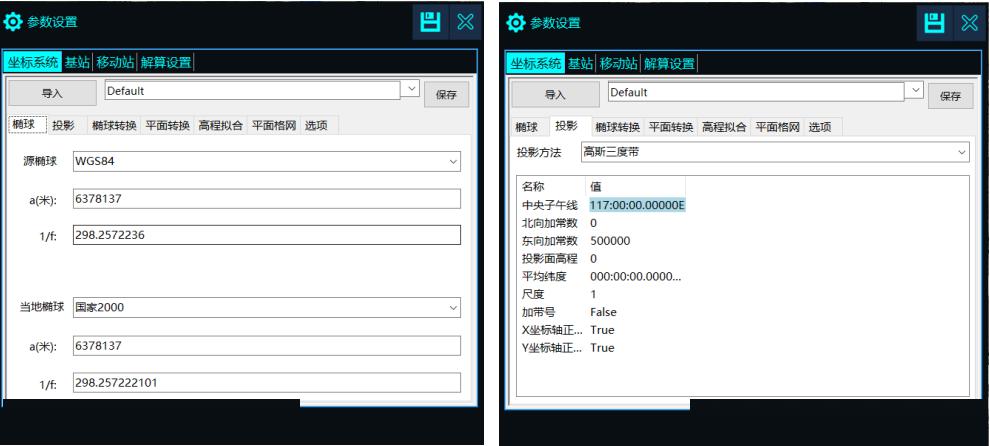Click 保存 button in right window

tap(950, 96)
